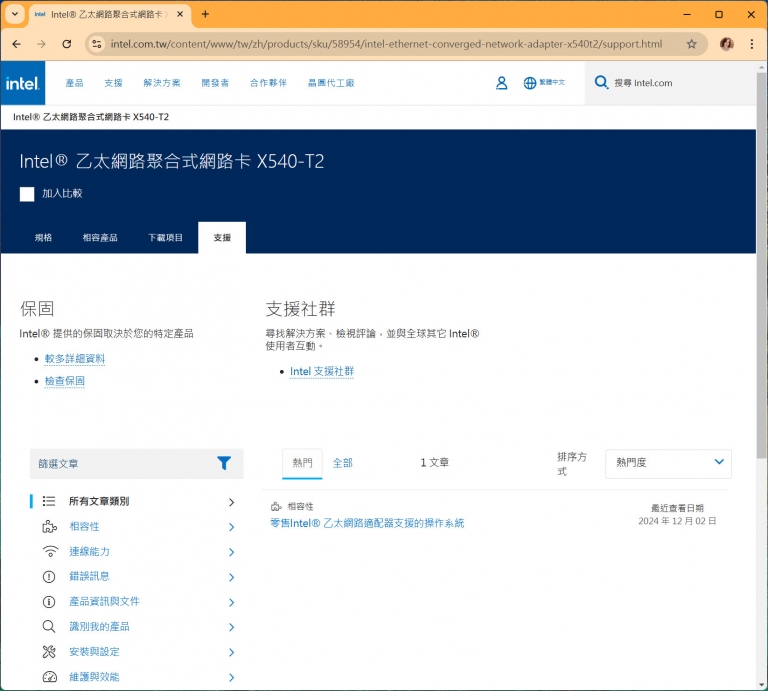Click the breadcrumb Intel® 乙太網路聚合式網路卡 X540-T2

(x=91, y=117)
